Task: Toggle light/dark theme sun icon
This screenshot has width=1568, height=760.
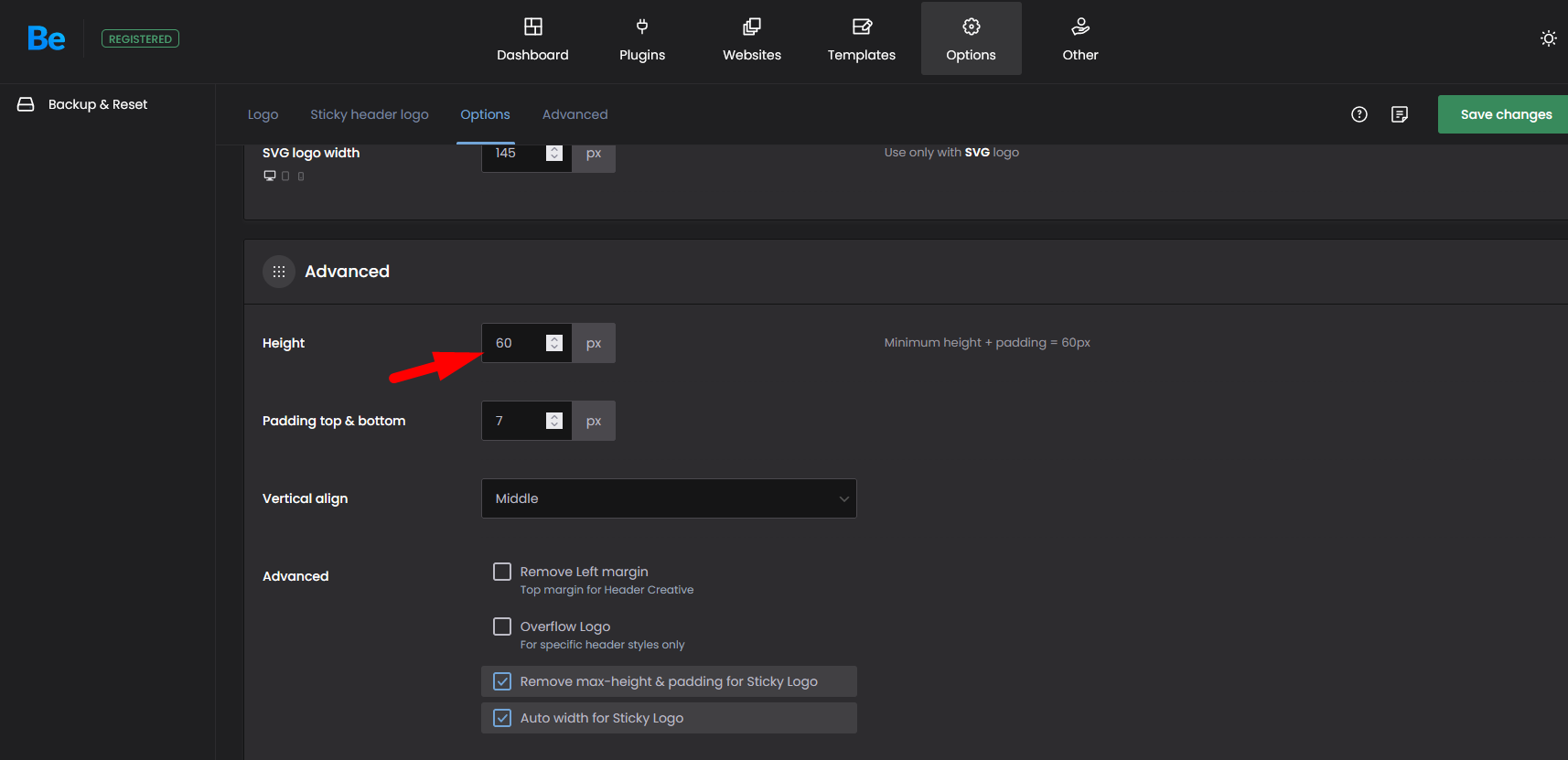Action: [1548, 38]
